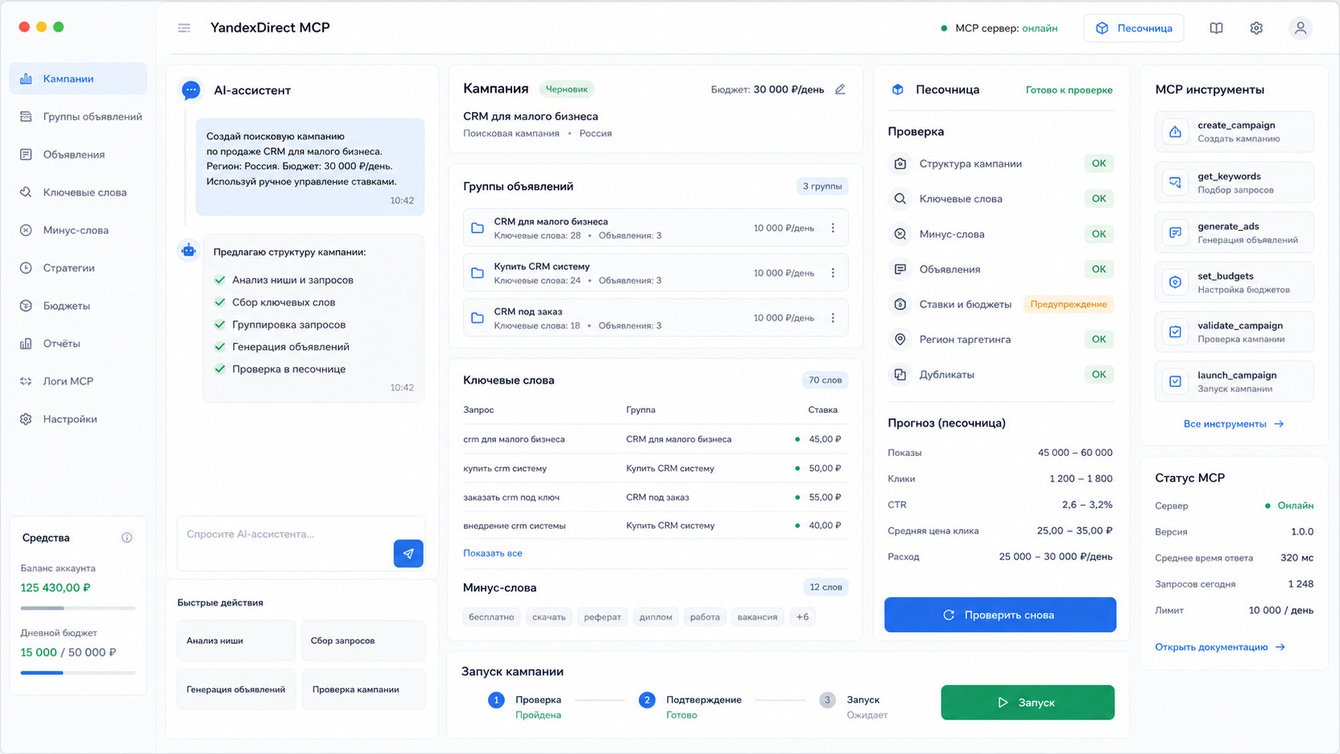The height and width of the screenshot is (754, 1340).
Task: Click the Дневной бюджет progress bar
Action: [78, 673]
